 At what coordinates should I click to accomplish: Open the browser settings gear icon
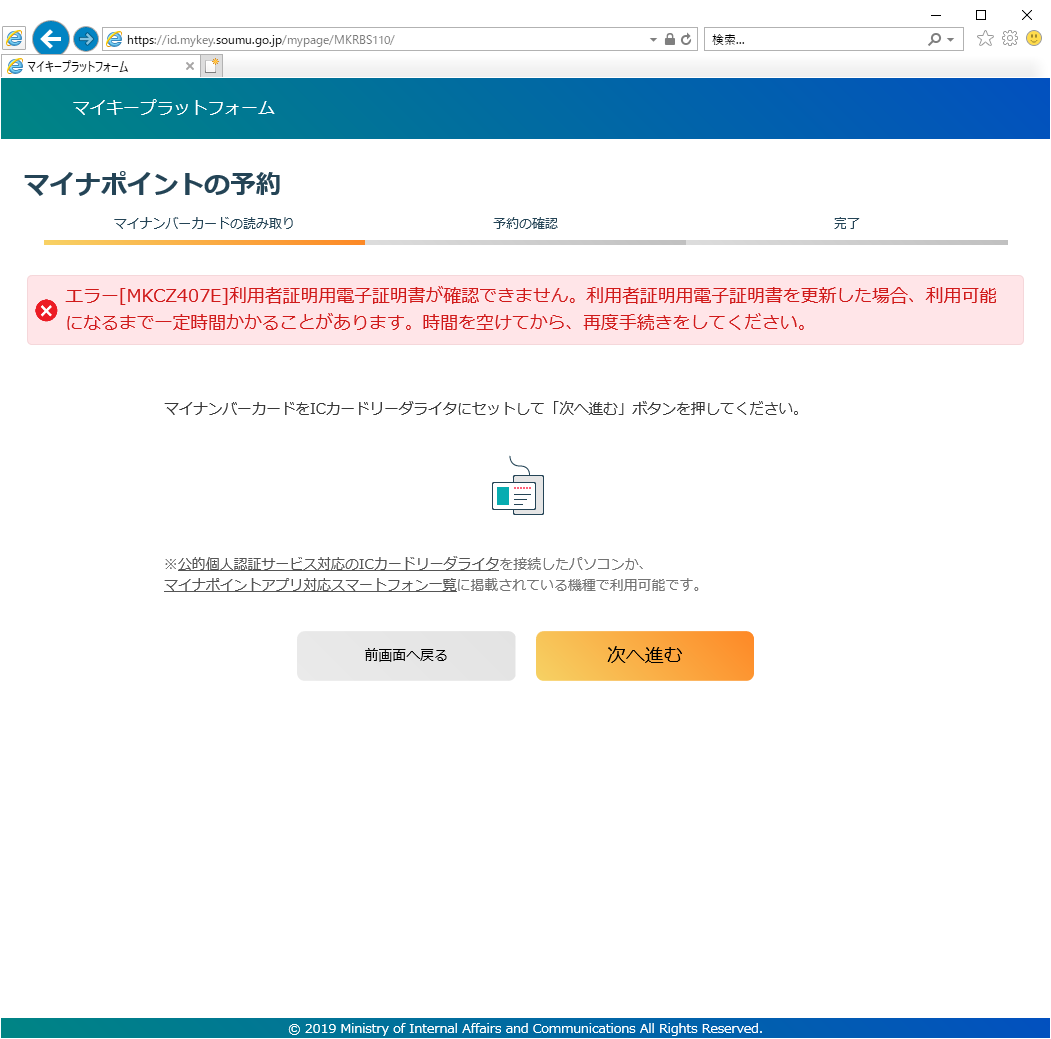(x=1010, y=39)
